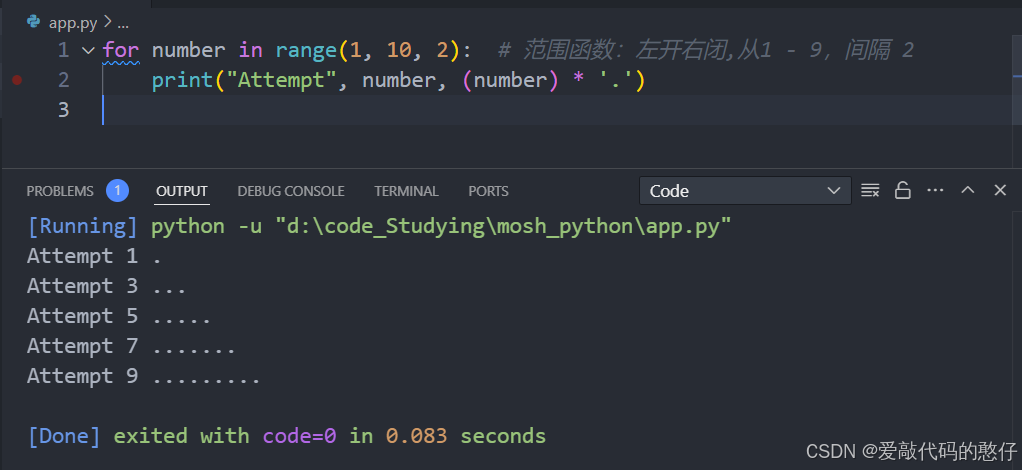
Task: Click the Python file icon in breadcrumb
Action: pos(33,22)
